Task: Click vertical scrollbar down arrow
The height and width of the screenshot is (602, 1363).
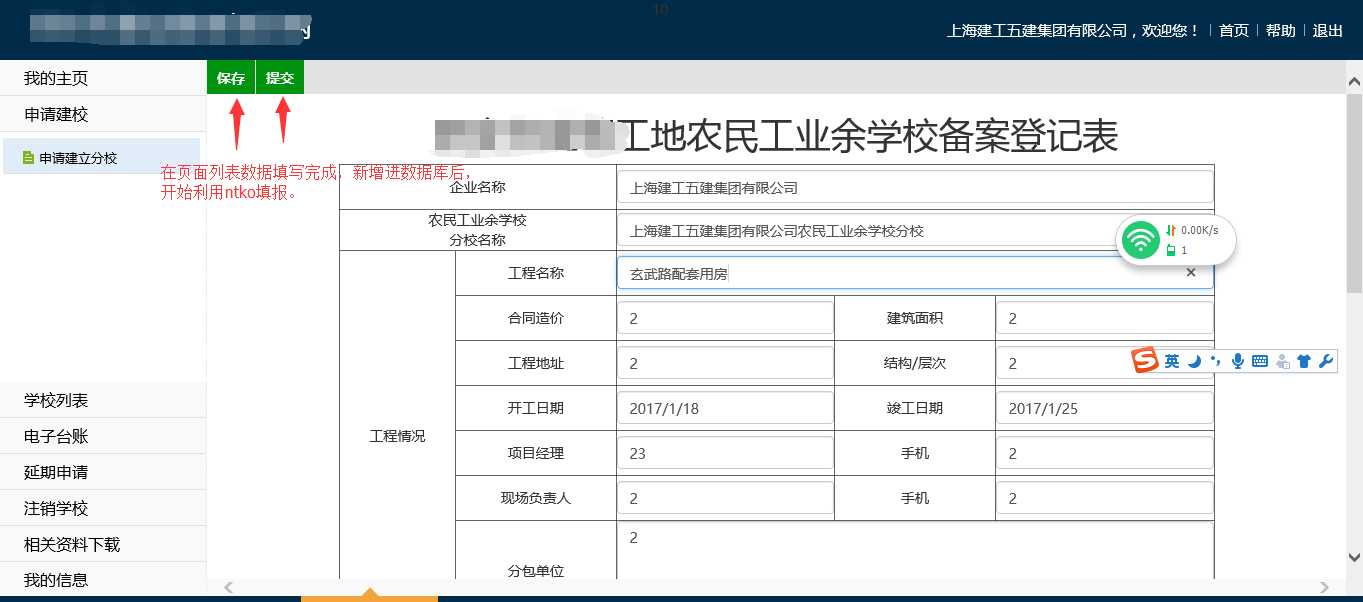Action: [x=1354, y=557]
